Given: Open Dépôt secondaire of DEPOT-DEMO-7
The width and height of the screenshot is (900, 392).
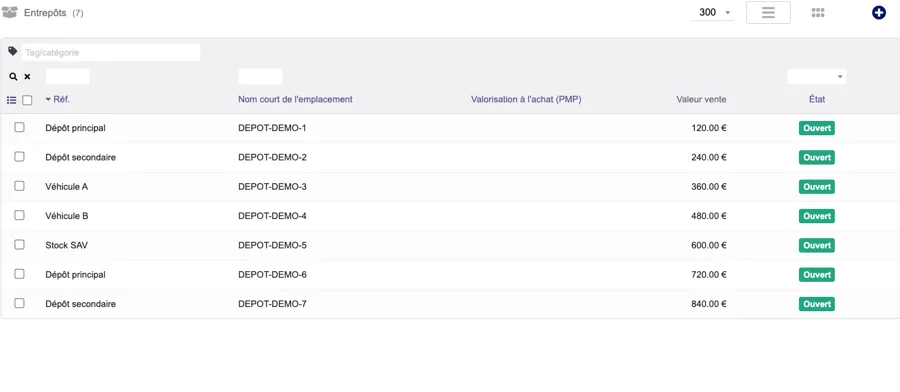Looking at the screenshot, I should (x=80, y=304).
